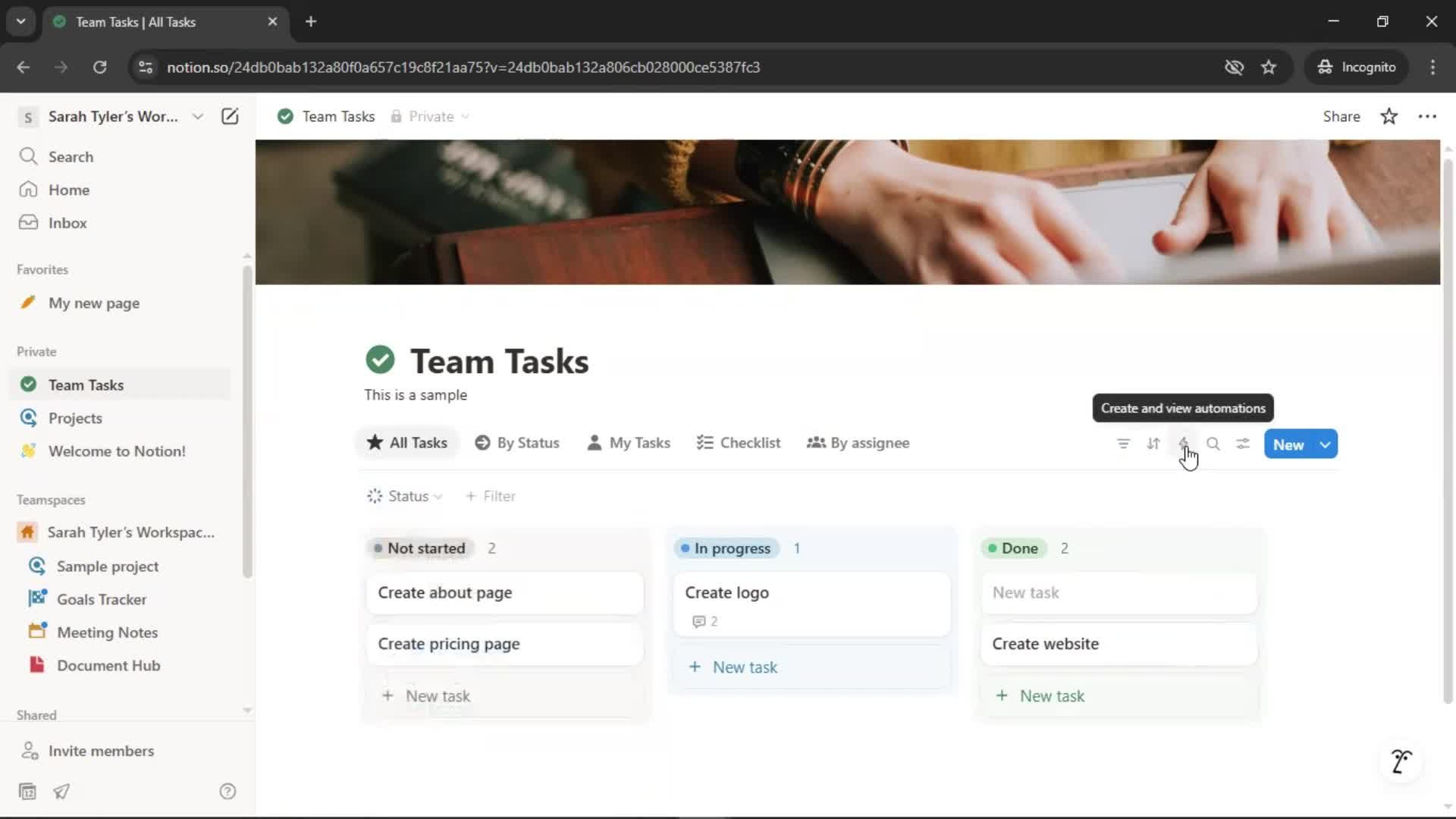Open Notion AI assistant floating icon
1456x819 pixels.
coord(1401,761)
